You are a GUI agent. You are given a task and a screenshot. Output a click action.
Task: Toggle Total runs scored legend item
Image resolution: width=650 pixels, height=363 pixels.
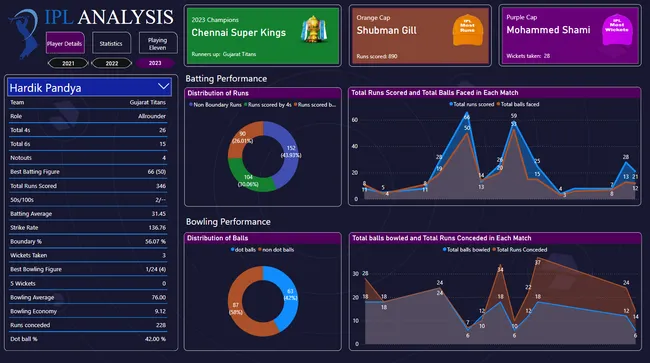pos(472,104)
